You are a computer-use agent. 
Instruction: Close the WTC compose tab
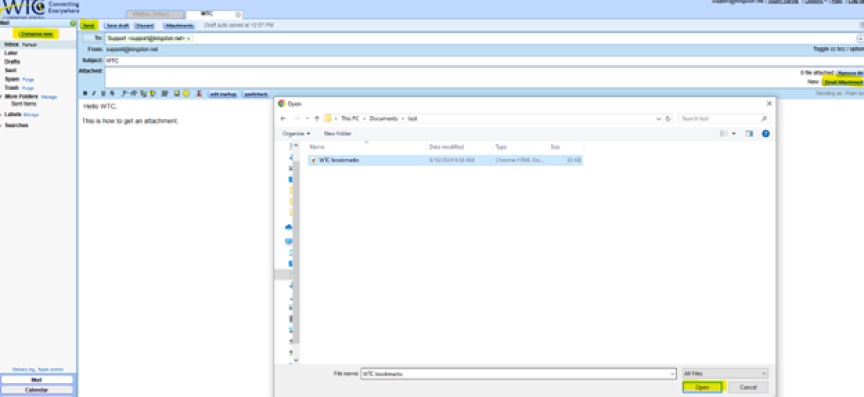(238, 15)
